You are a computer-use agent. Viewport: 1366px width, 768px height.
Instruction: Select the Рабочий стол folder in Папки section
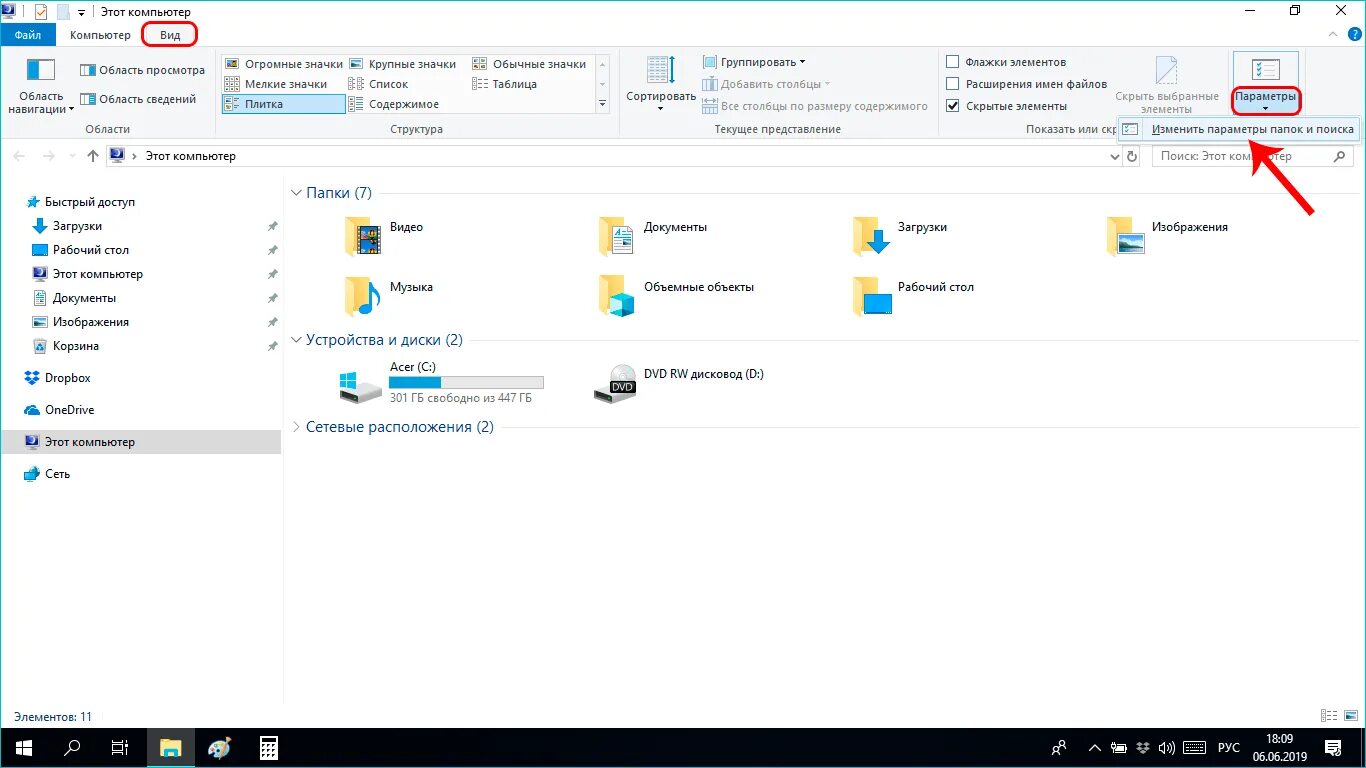[871, 296]
